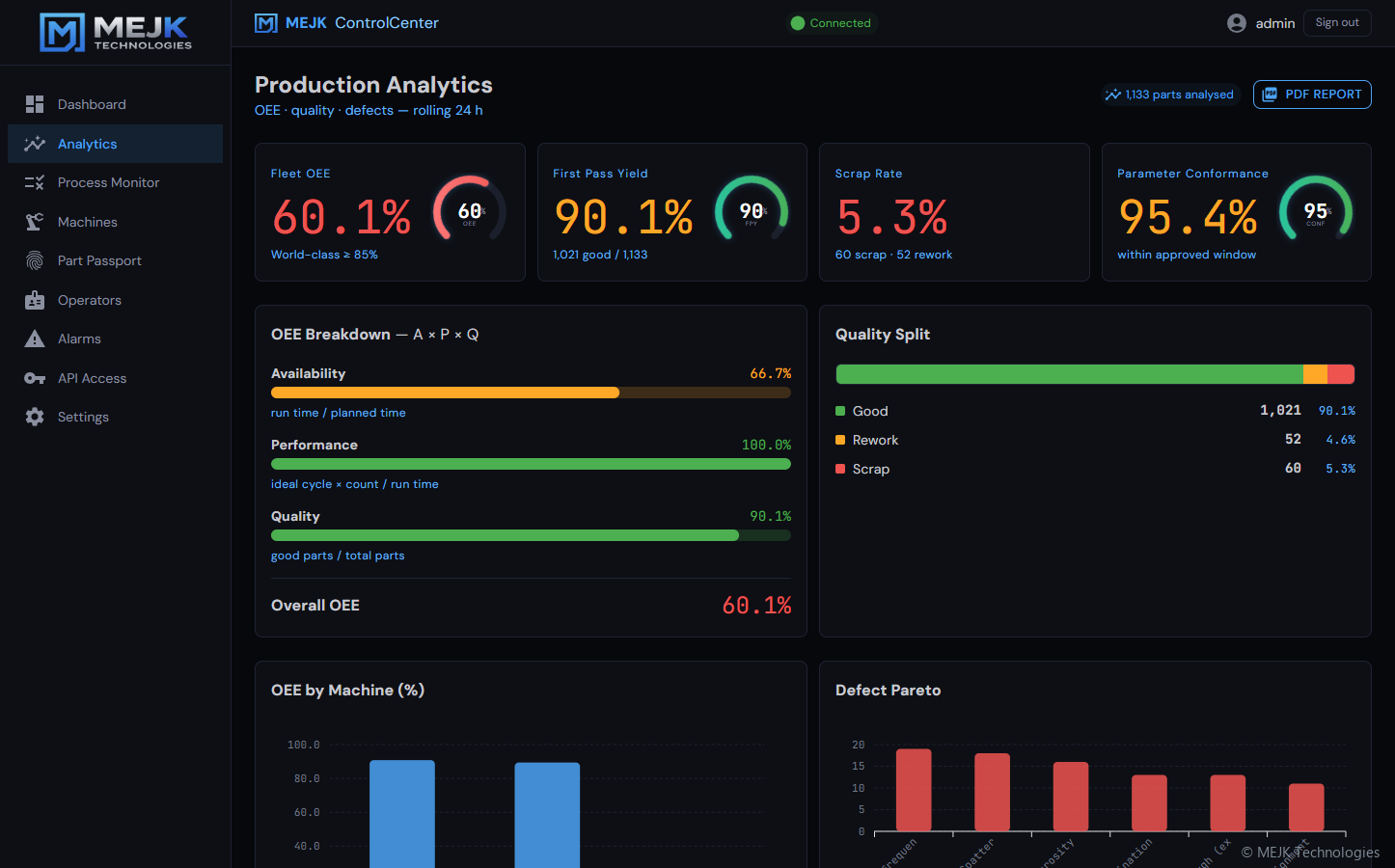Click the Operators badge icon
The image size is (1395, 868).
35,300
